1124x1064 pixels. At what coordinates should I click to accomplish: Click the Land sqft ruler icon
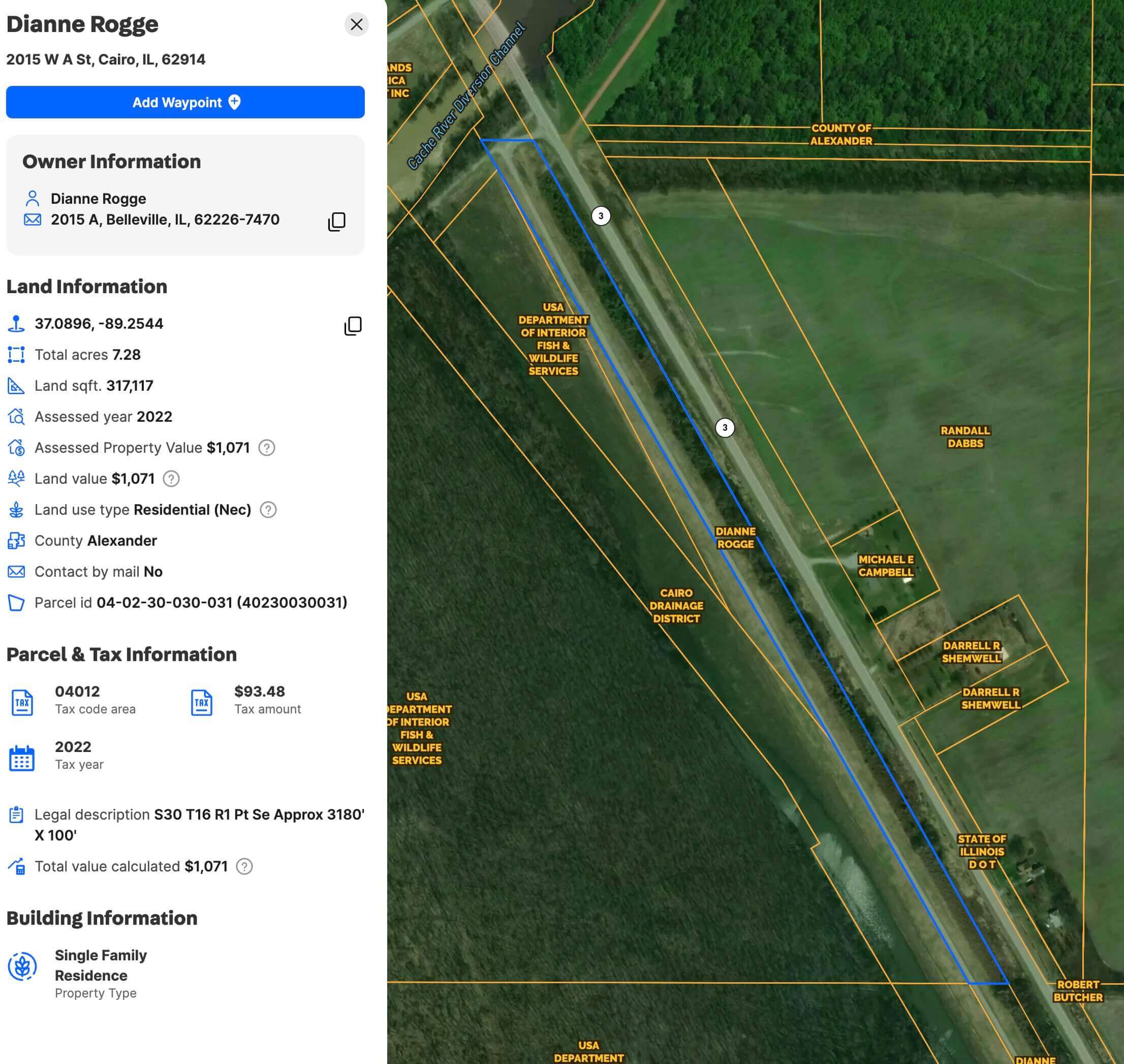pyautogui.click(x=16, y=385)
